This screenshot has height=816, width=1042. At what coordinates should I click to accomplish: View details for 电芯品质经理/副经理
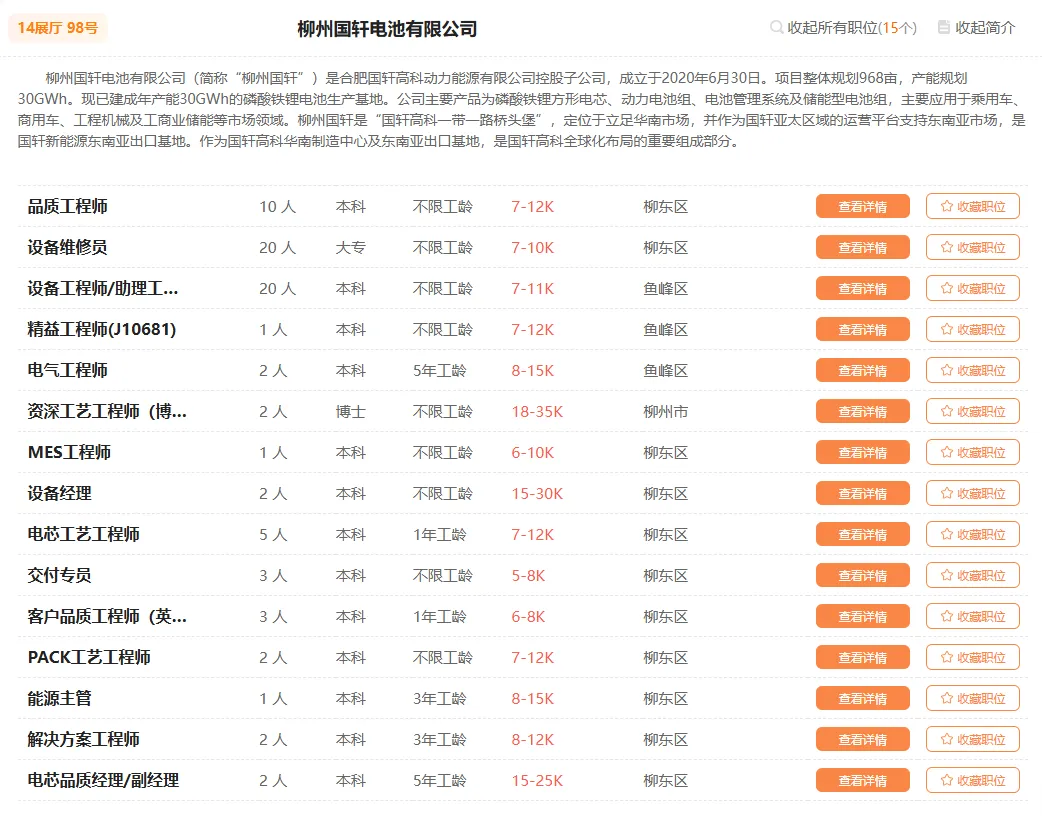coord(863,781)
